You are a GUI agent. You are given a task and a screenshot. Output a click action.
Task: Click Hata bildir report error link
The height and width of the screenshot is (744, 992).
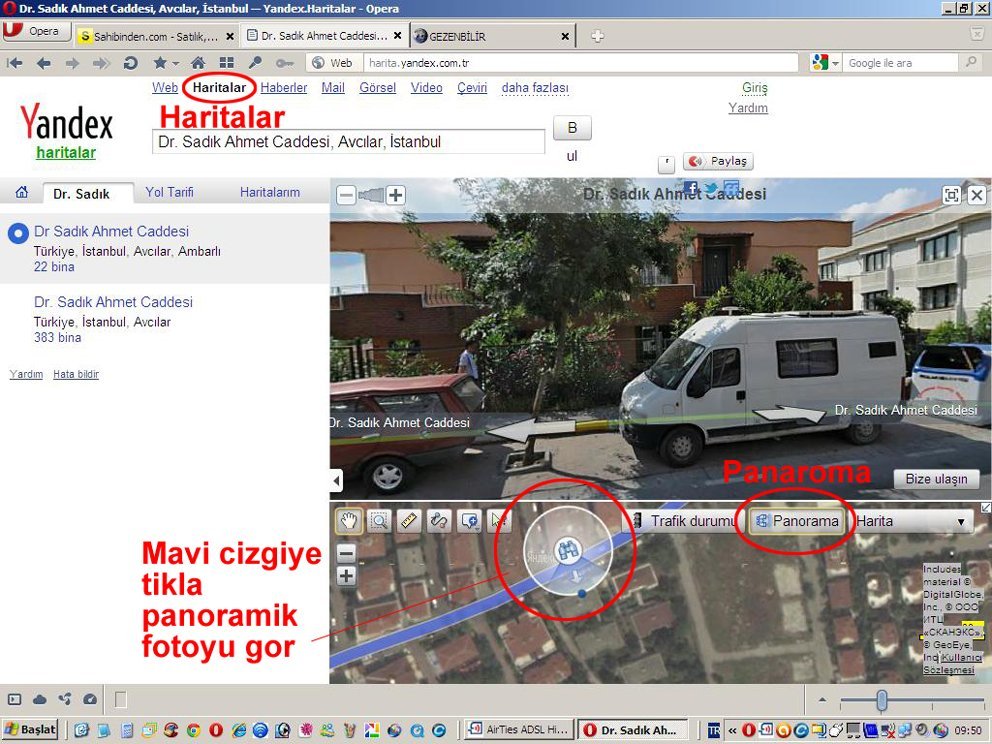76,375
